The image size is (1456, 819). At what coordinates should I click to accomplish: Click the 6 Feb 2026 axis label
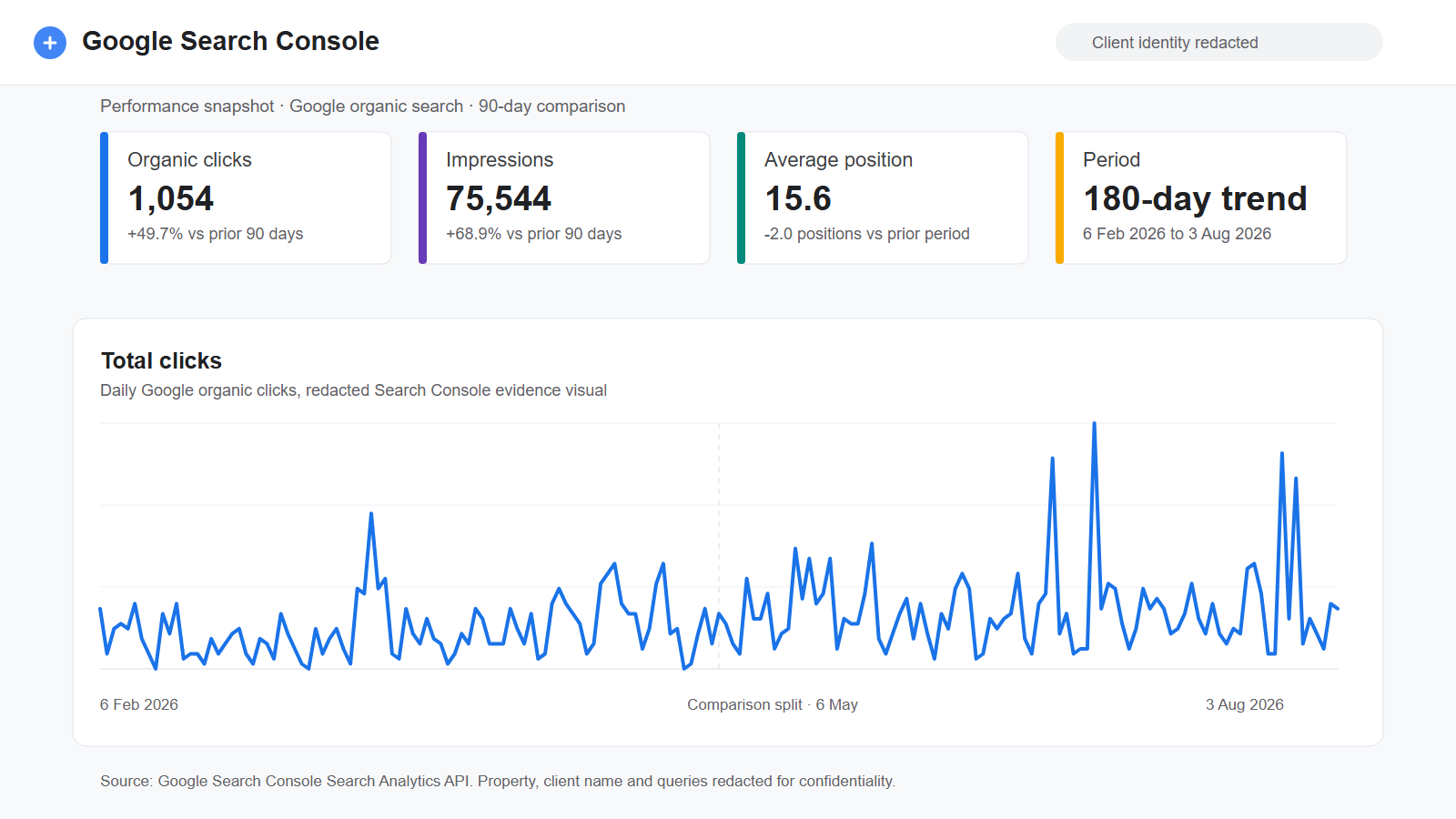[x=139, y=704]
